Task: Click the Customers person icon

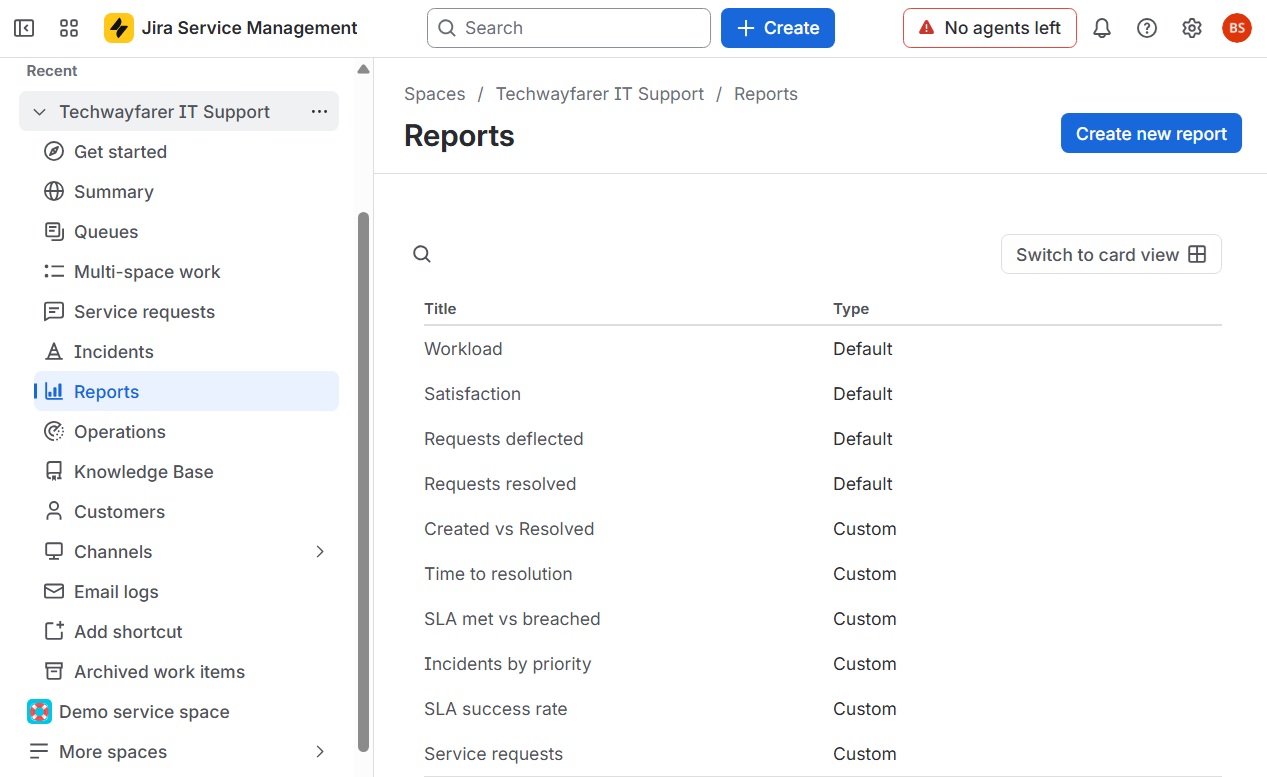Action: click(54, 512)
